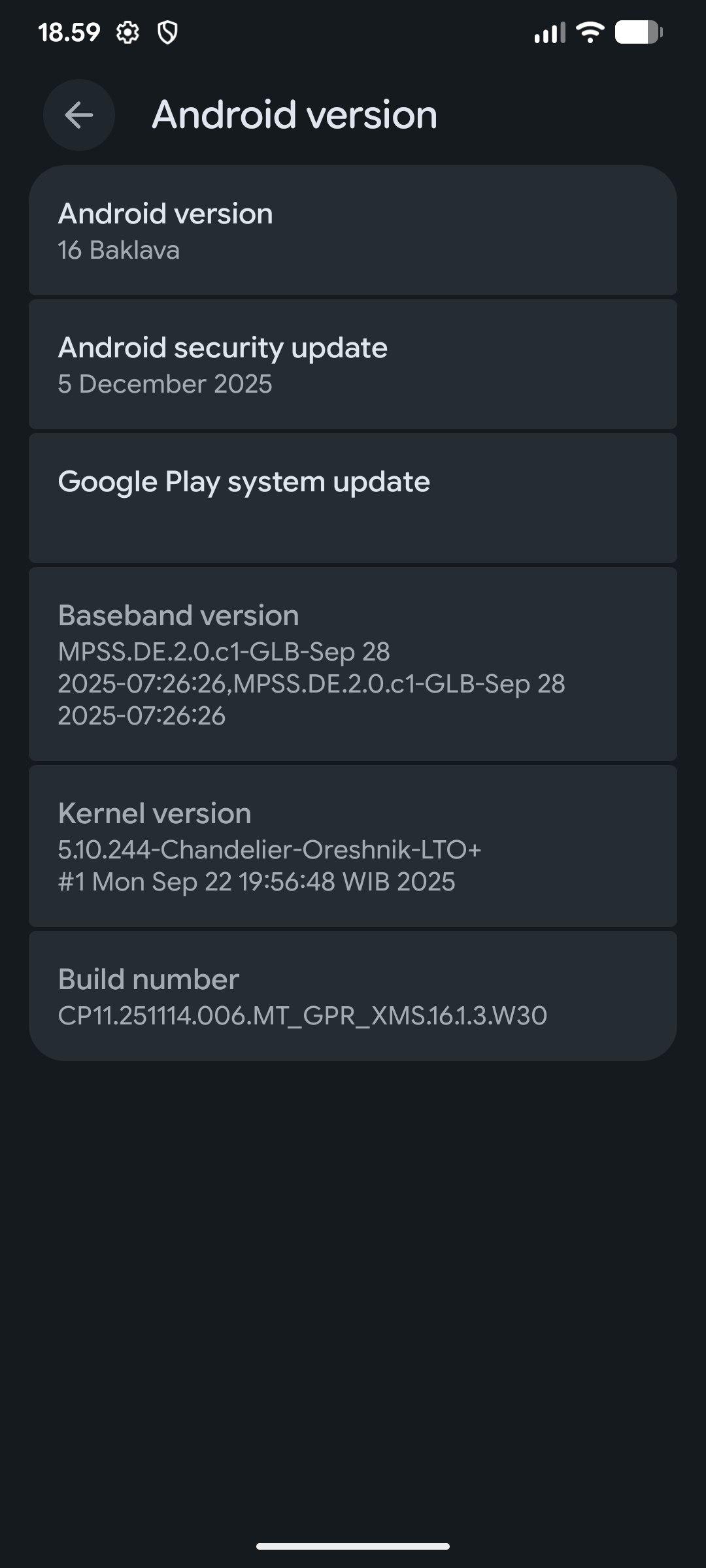Tap the Wi-Fi status icon

[590, 32]
